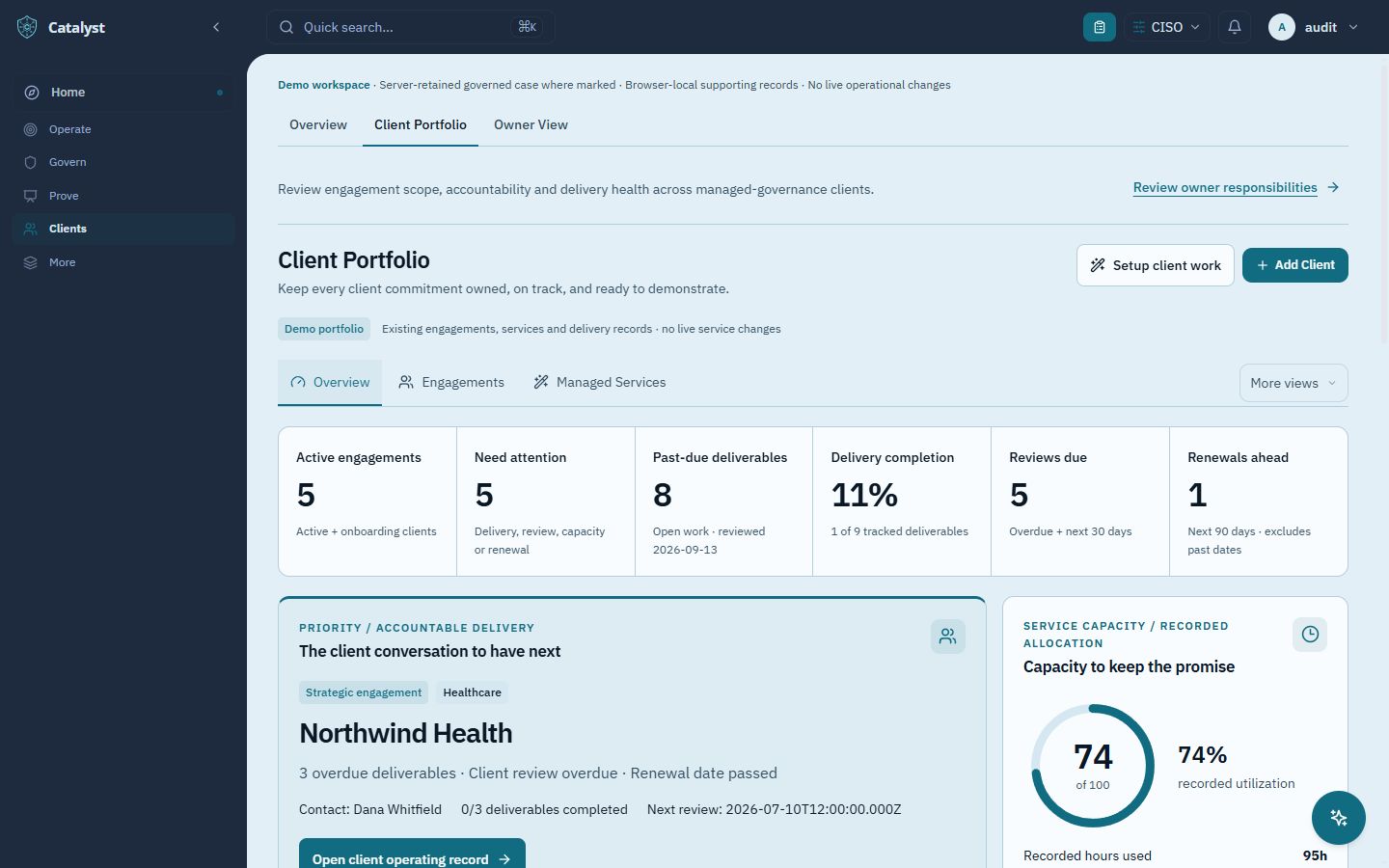Switch to the top Overview tab
The width and height of the screenshot is (1389, 868).
click(318, 124)
